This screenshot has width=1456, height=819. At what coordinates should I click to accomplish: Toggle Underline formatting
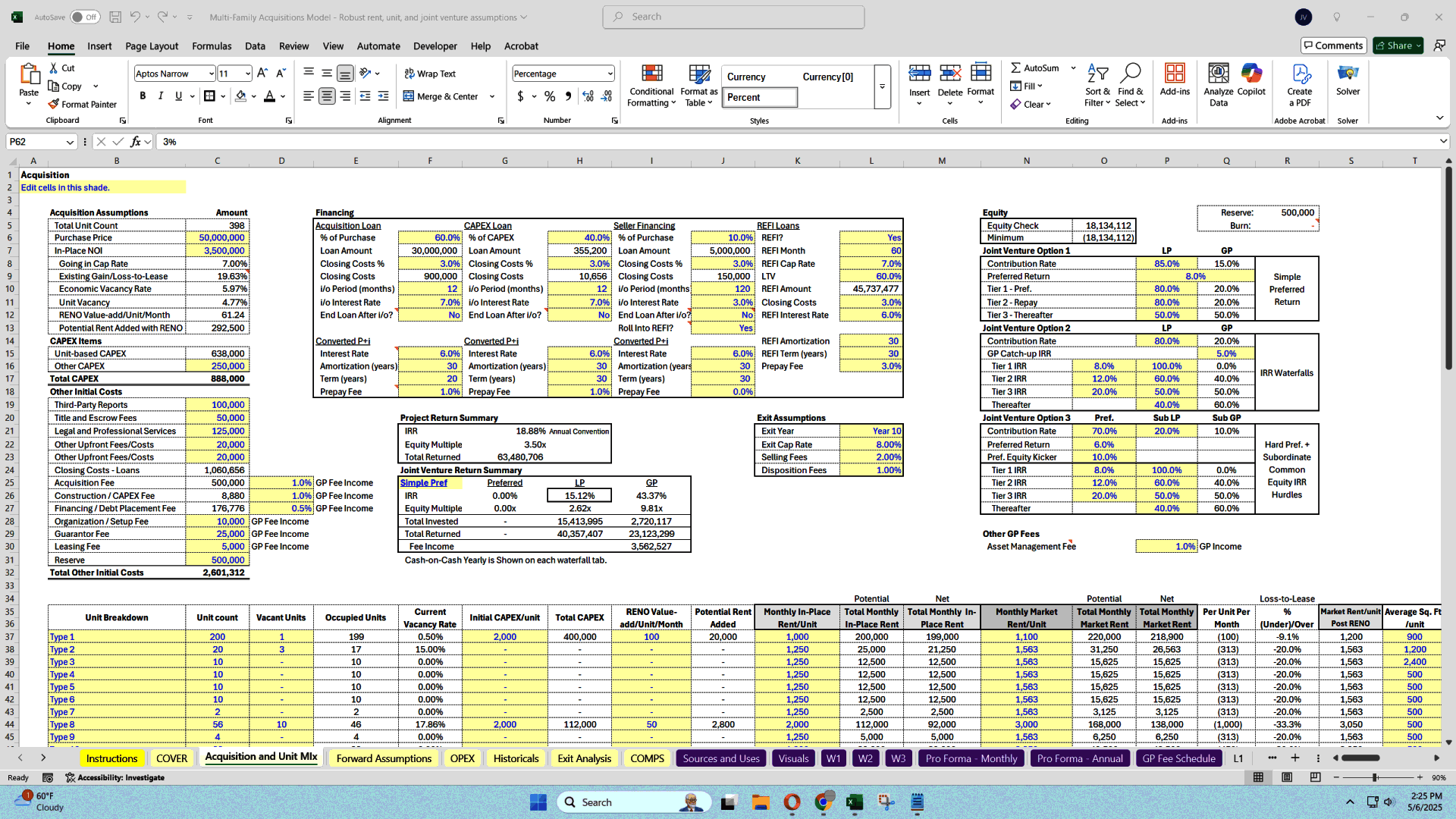pyautogui.click(x=179, y=96)
